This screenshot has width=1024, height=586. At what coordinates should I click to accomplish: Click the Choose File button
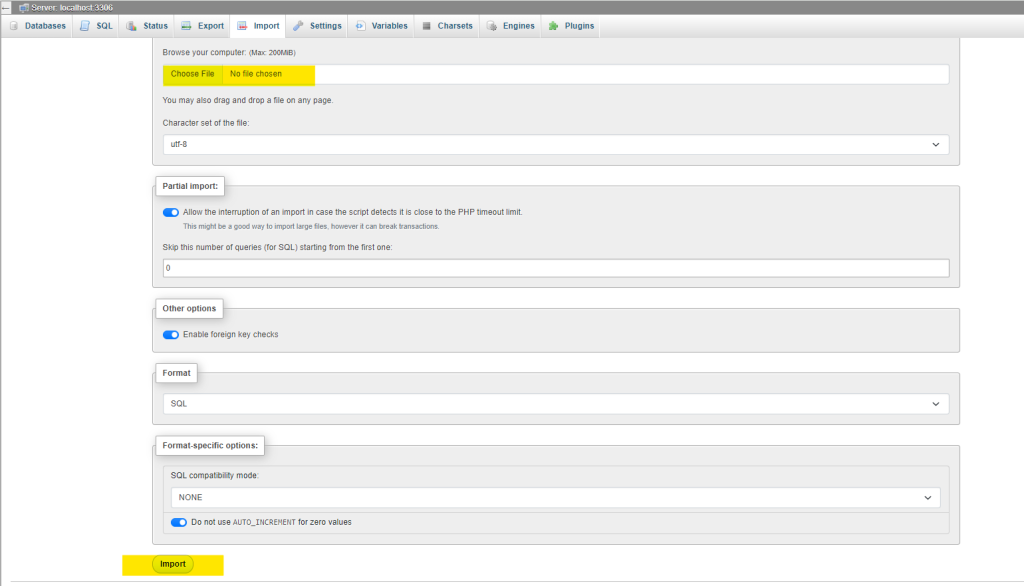(x=191, y=73)
